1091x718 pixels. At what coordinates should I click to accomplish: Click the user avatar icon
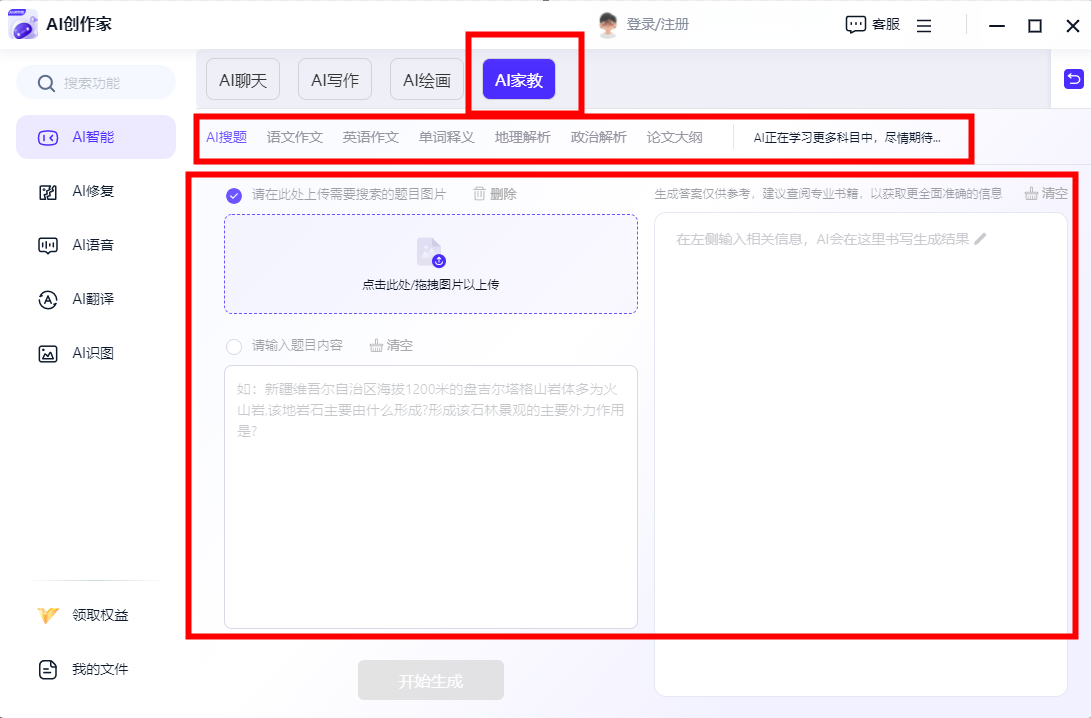click(608, 25)
